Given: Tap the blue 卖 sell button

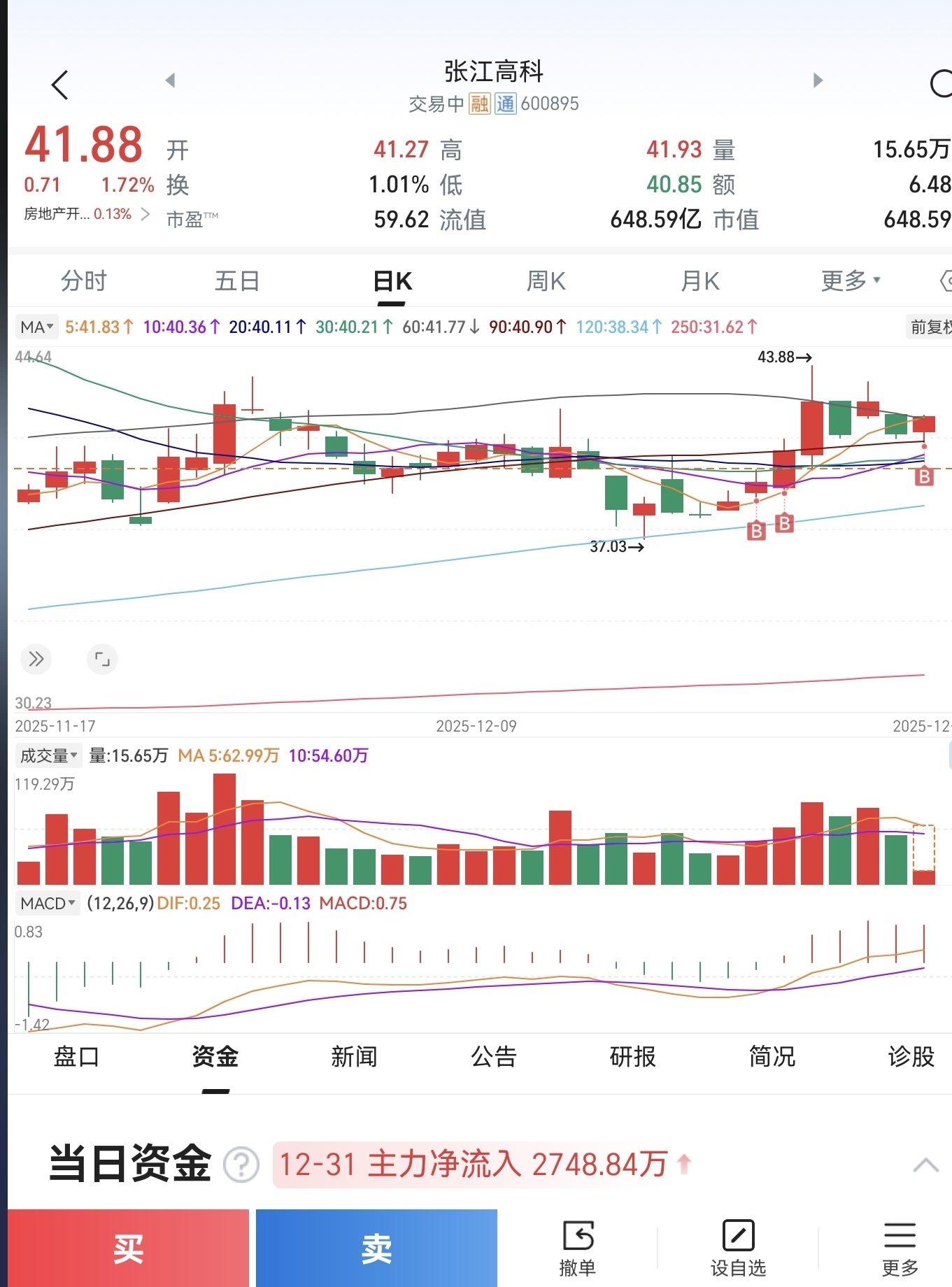Looking at the screenshot, I should click(376, 1248).
